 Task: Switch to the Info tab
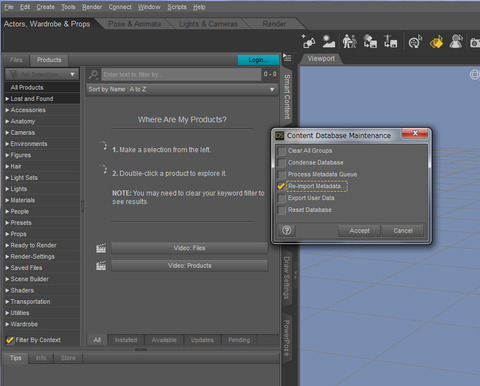click(x=41, y=358)
